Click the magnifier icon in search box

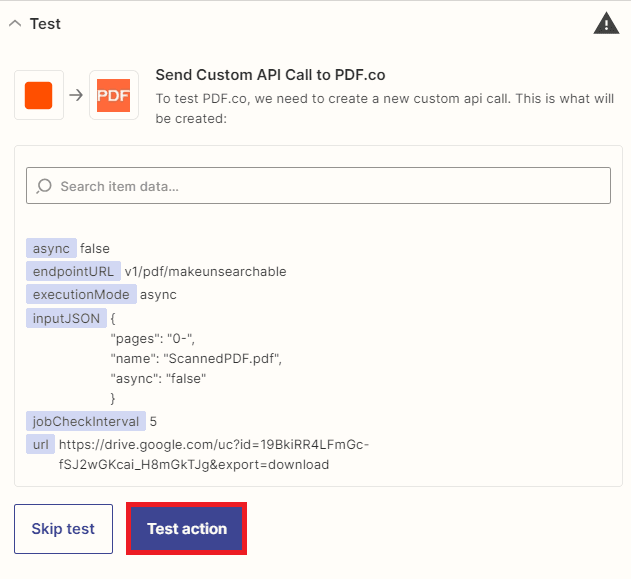coord(44,186)
